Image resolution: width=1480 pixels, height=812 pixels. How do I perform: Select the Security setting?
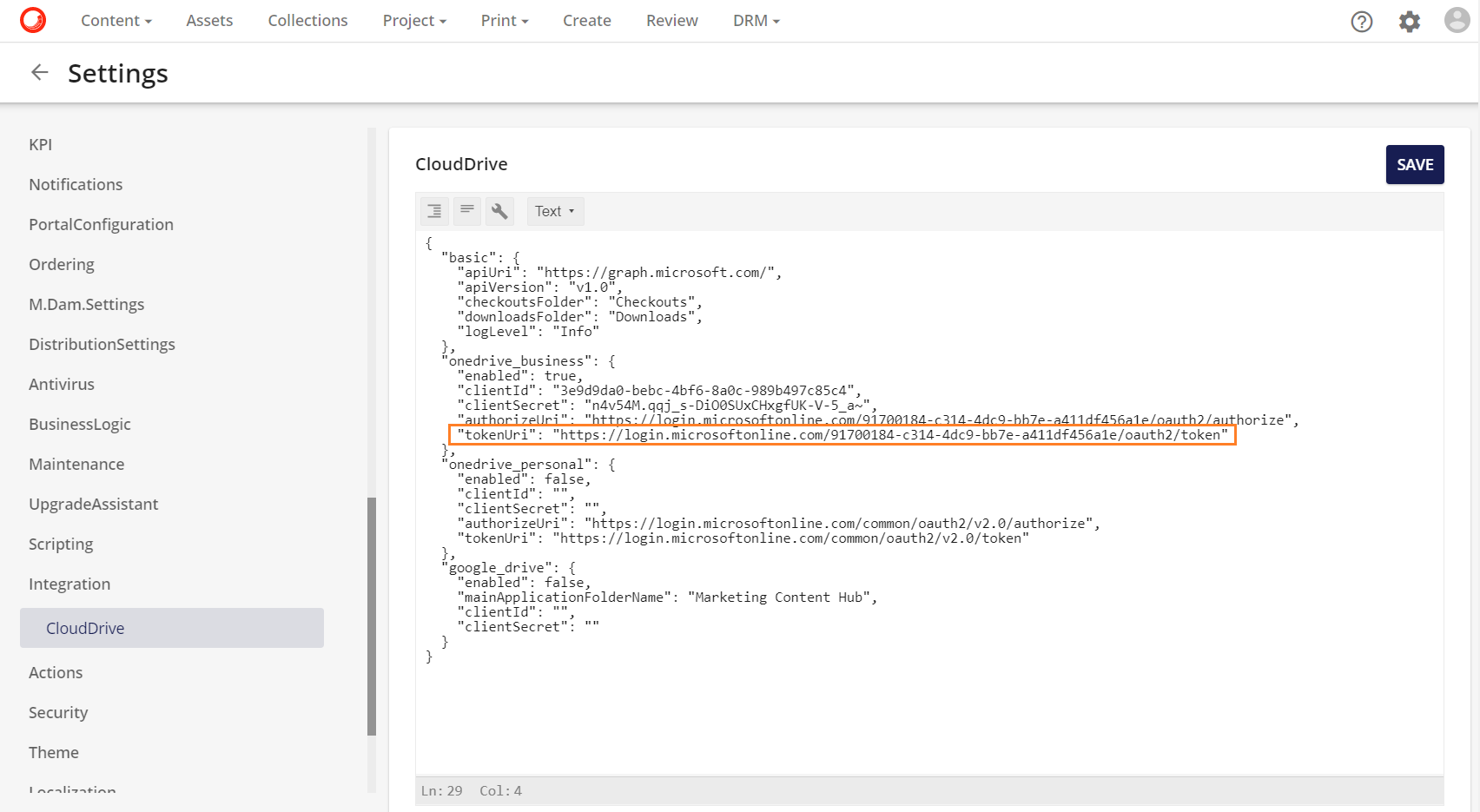(58, 712)
